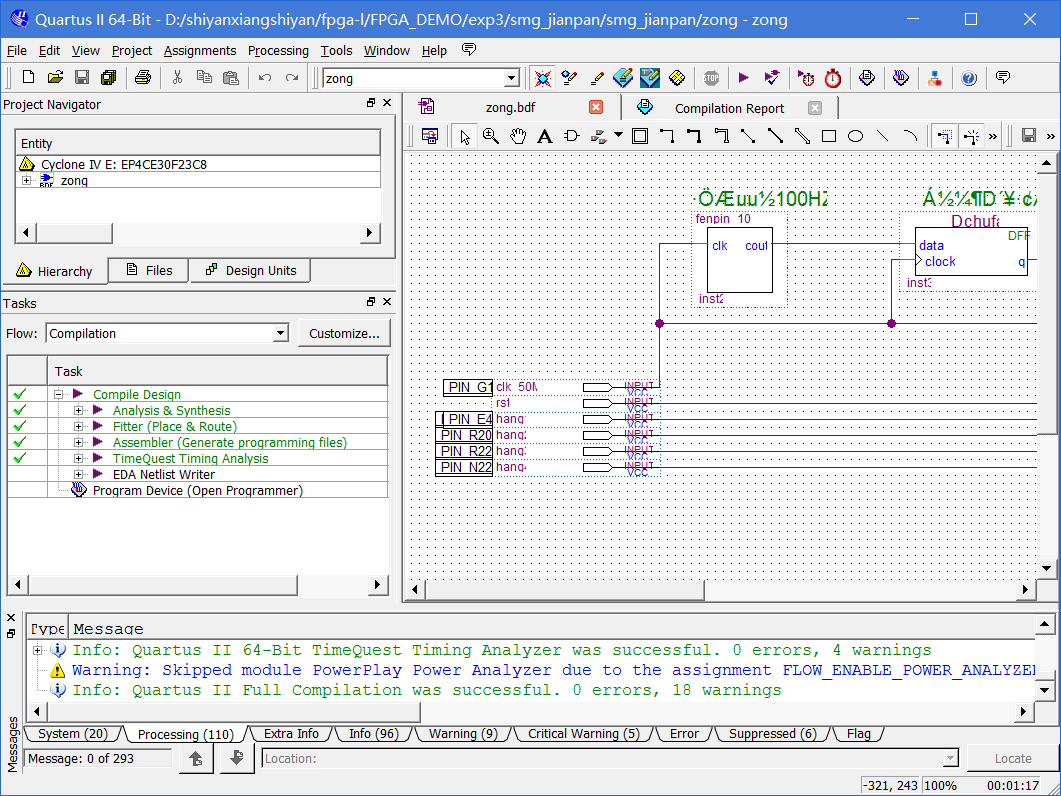1061x796 pixels.
Task: Click the Cut scissors icon
Action: 177,78
